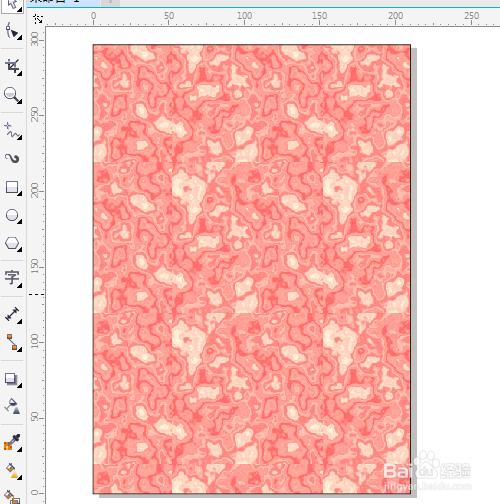Image resolution: width=500 pixels, height=504 pixels.
Task: Choose the Interactive Fill tool
Action: (x=12, y=471)
